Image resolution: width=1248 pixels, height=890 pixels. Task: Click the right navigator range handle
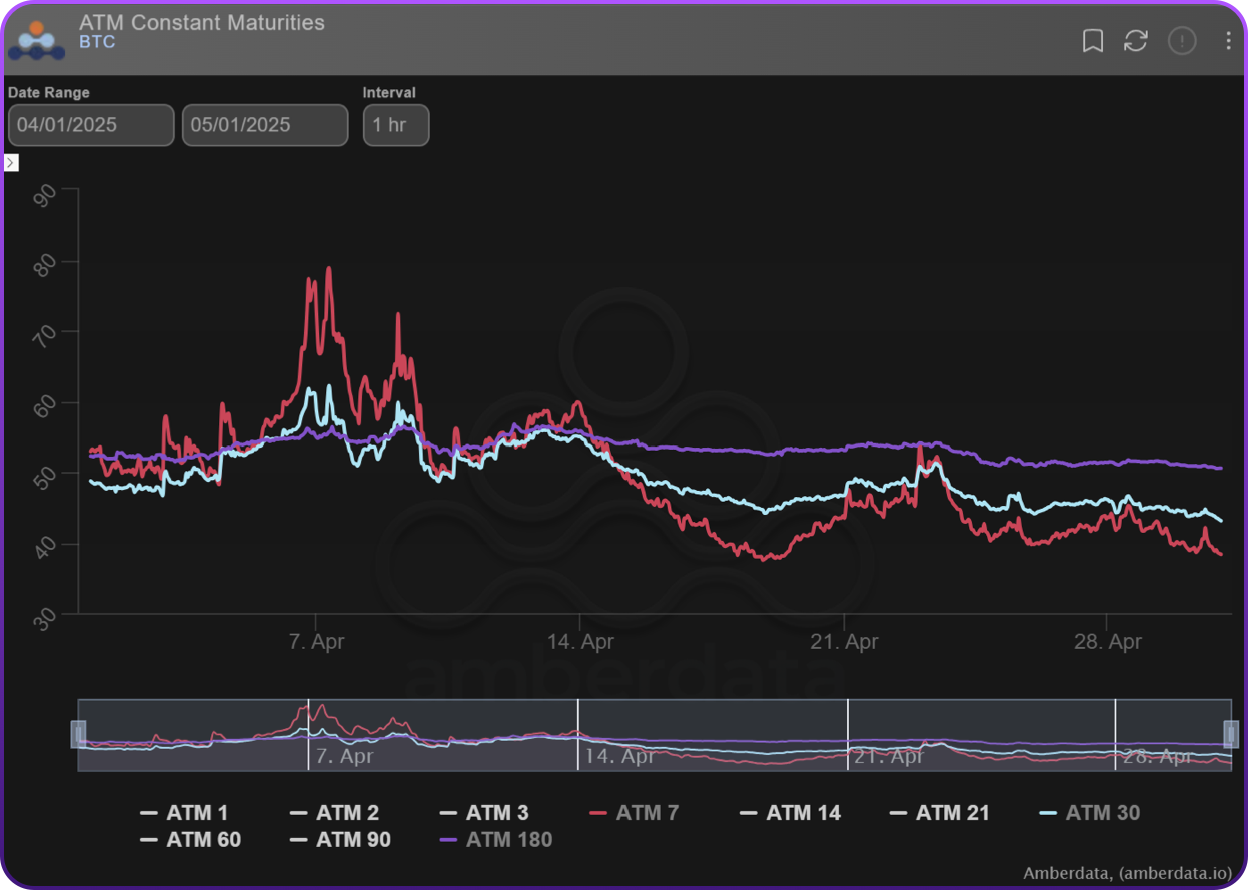pyautogui.click(x=1231, y=734)
